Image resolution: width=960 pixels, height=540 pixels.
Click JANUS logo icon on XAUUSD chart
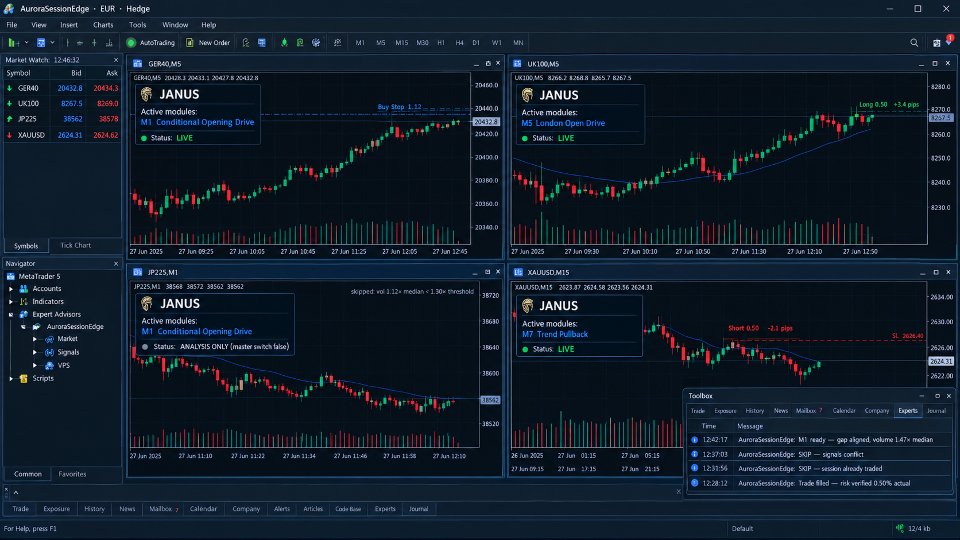[527, 306]
